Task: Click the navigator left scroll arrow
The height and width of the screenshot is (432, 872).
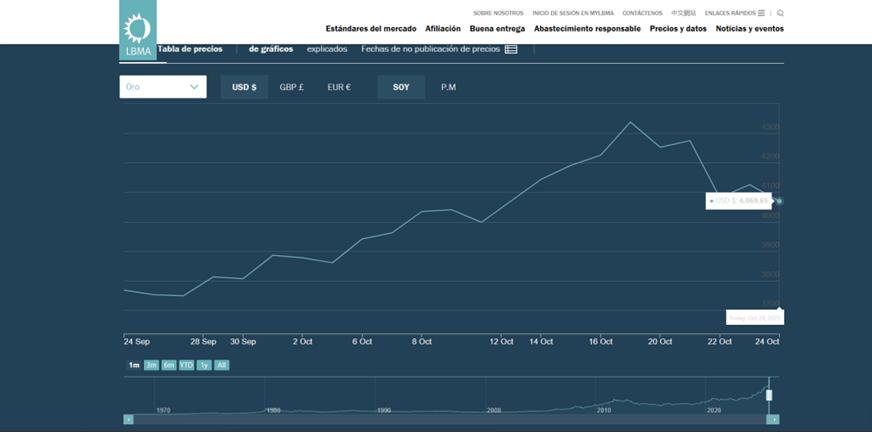Action: point(128,419)
